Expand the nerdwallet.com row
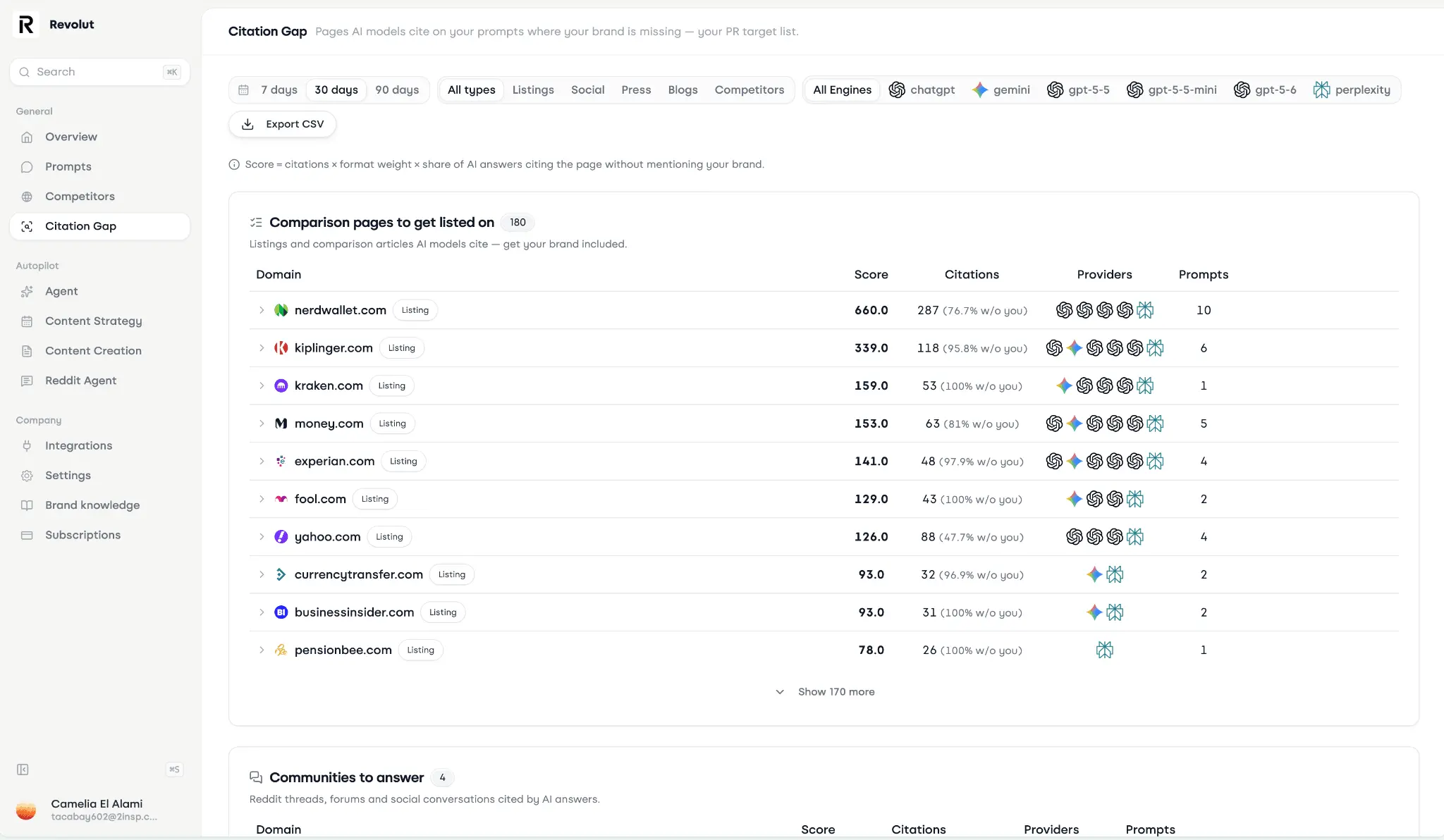This screenshot has width=1444, height=840. (262, 311)
